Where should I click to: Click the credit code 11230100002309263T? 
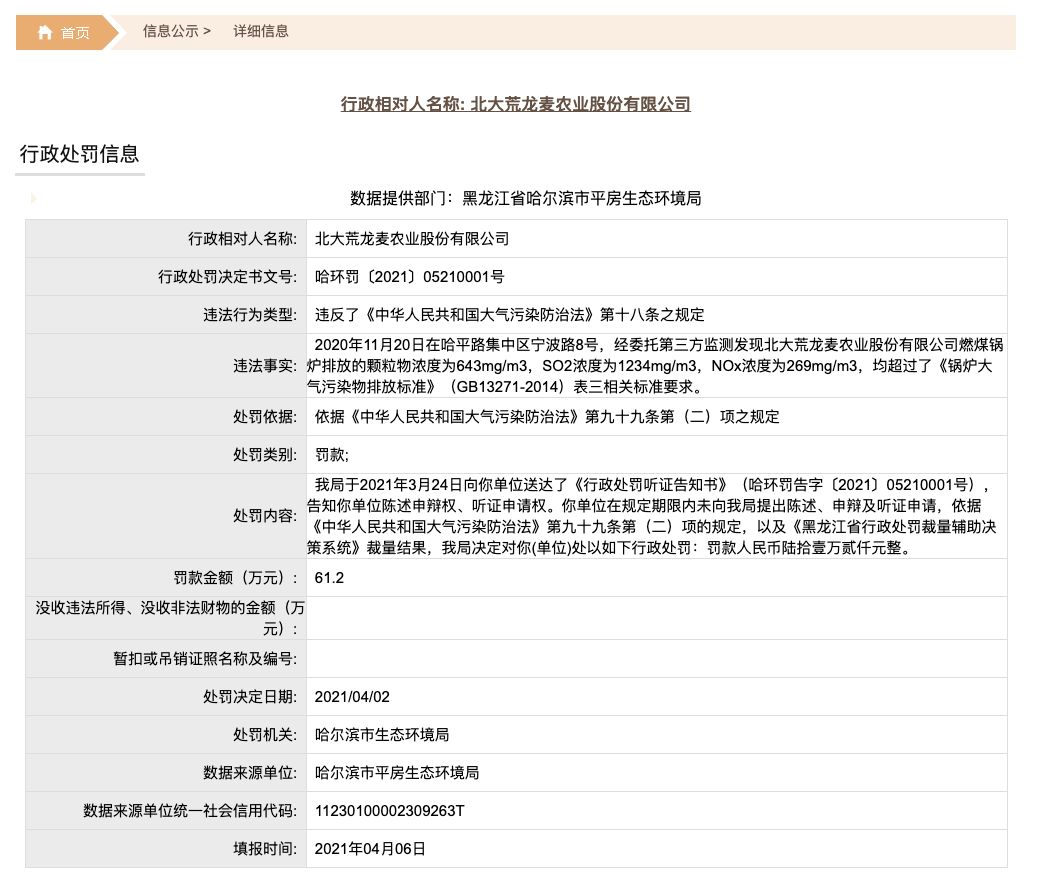tap(390, 810)
